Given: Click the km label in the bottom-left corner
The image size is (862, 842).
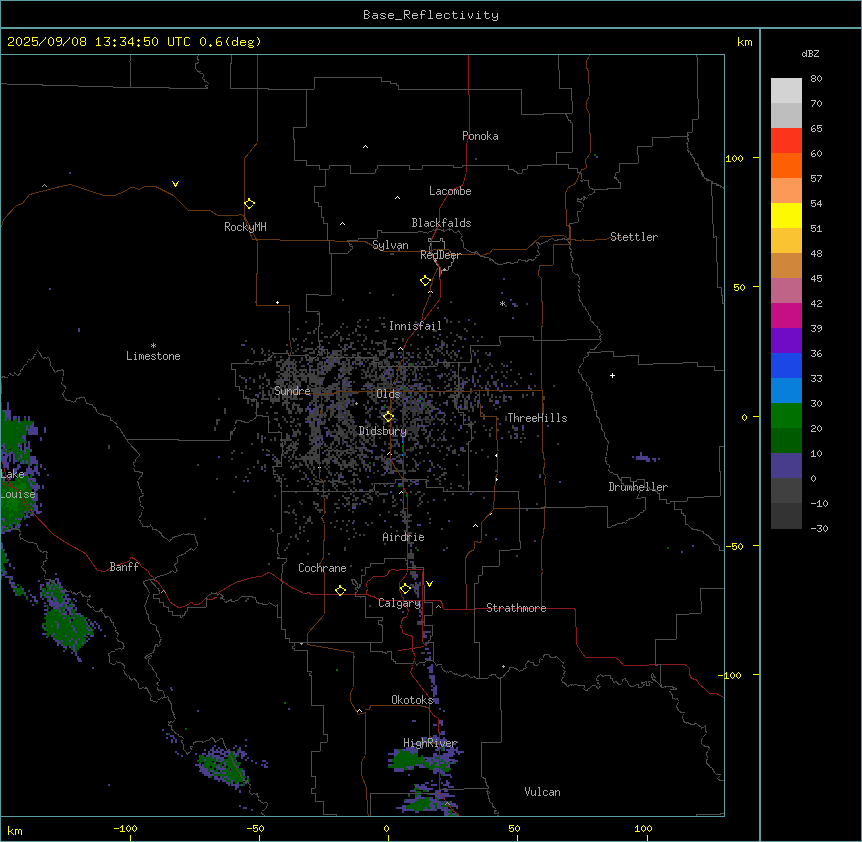Looking at the screenshot, I should (x=15, y=830).
